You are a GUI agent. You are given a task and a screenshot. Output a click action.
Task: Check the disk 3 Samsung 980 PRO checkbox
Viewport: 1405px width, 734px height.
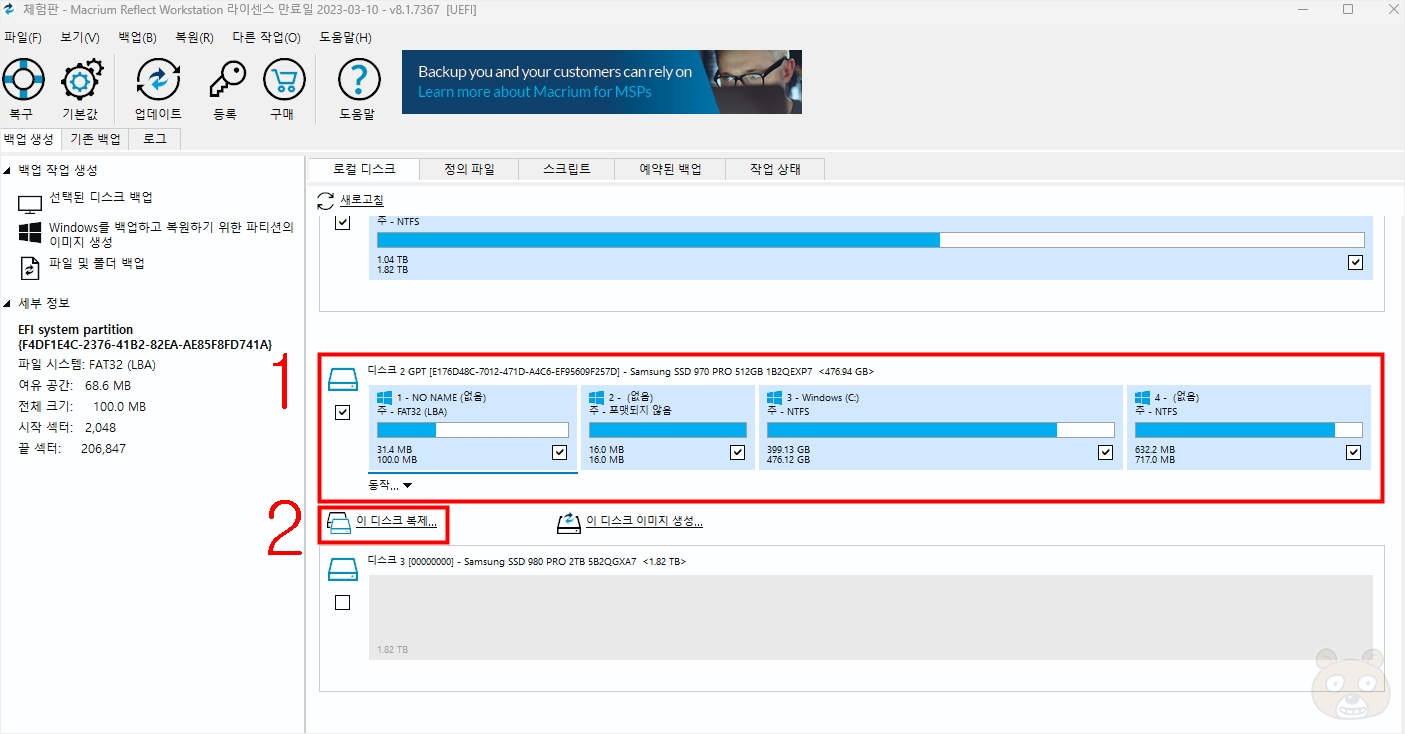[x=343, y=603]
